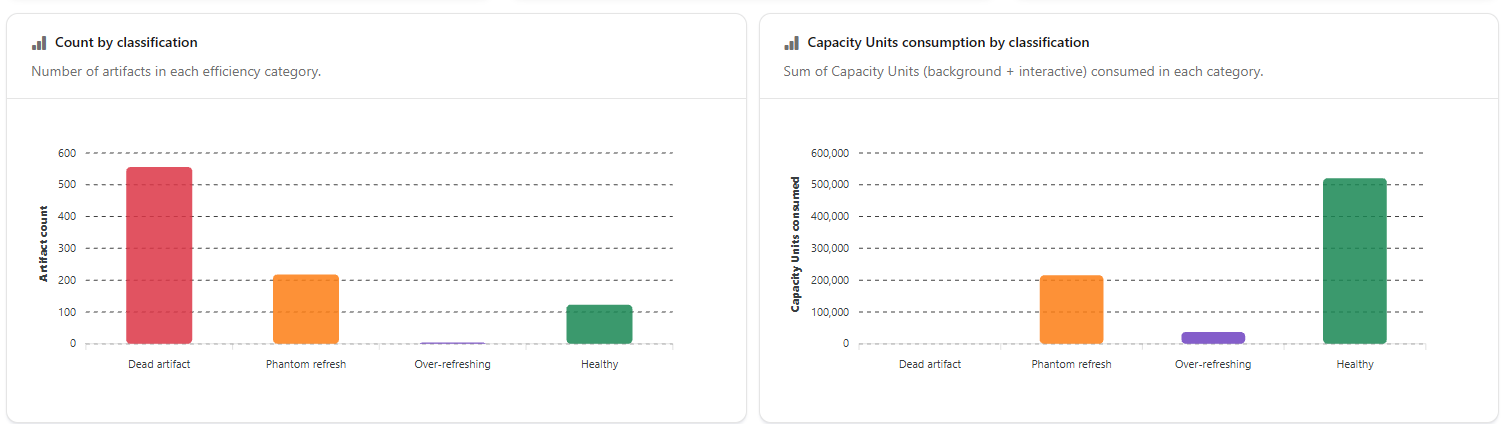Click the 300,000 tick on capacity axis
This screenshot has height=424, width=1505.
[829, 248]
